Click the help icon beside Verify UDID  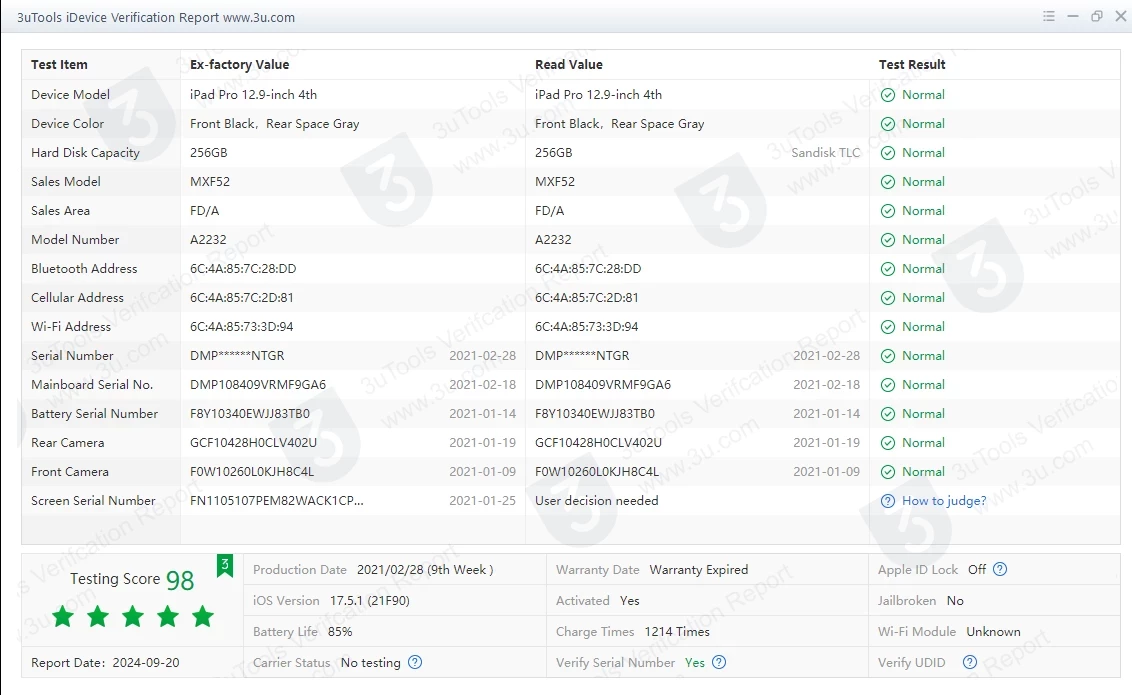point(970,662)
